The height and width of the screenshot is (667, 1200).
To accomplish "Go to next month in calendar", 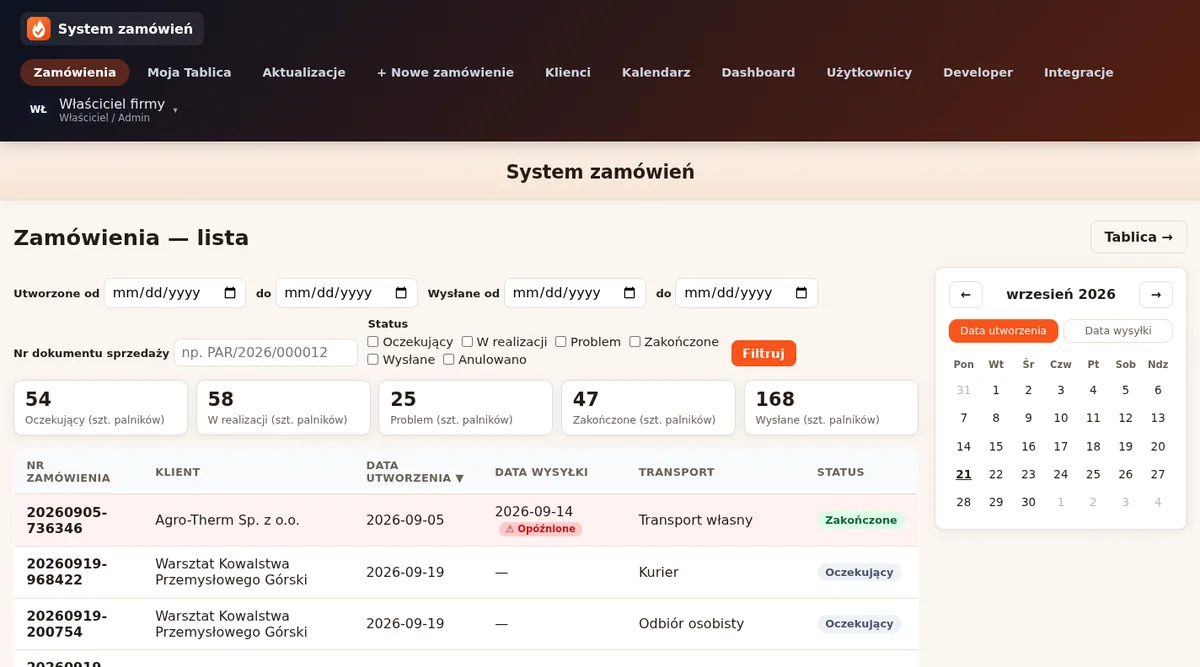I will tap(1156, 294).
